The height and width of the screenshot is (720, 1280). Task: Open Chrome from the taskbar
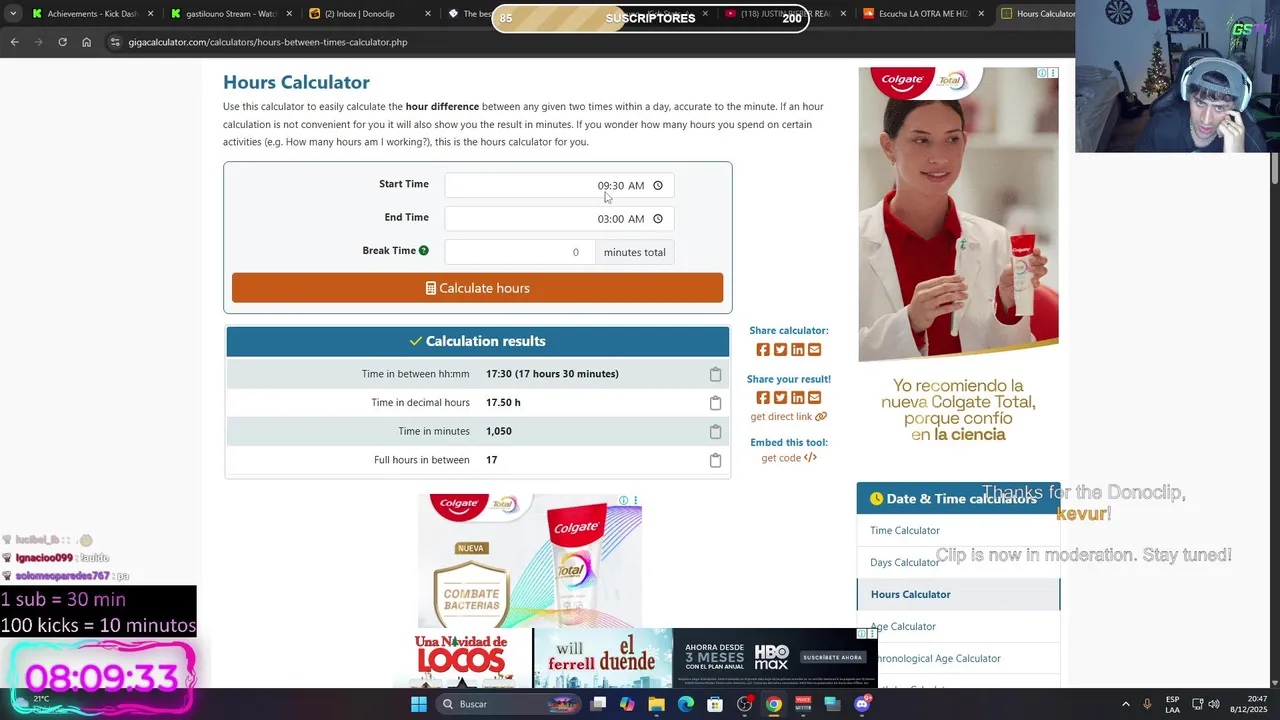click(x=774, y=704)
